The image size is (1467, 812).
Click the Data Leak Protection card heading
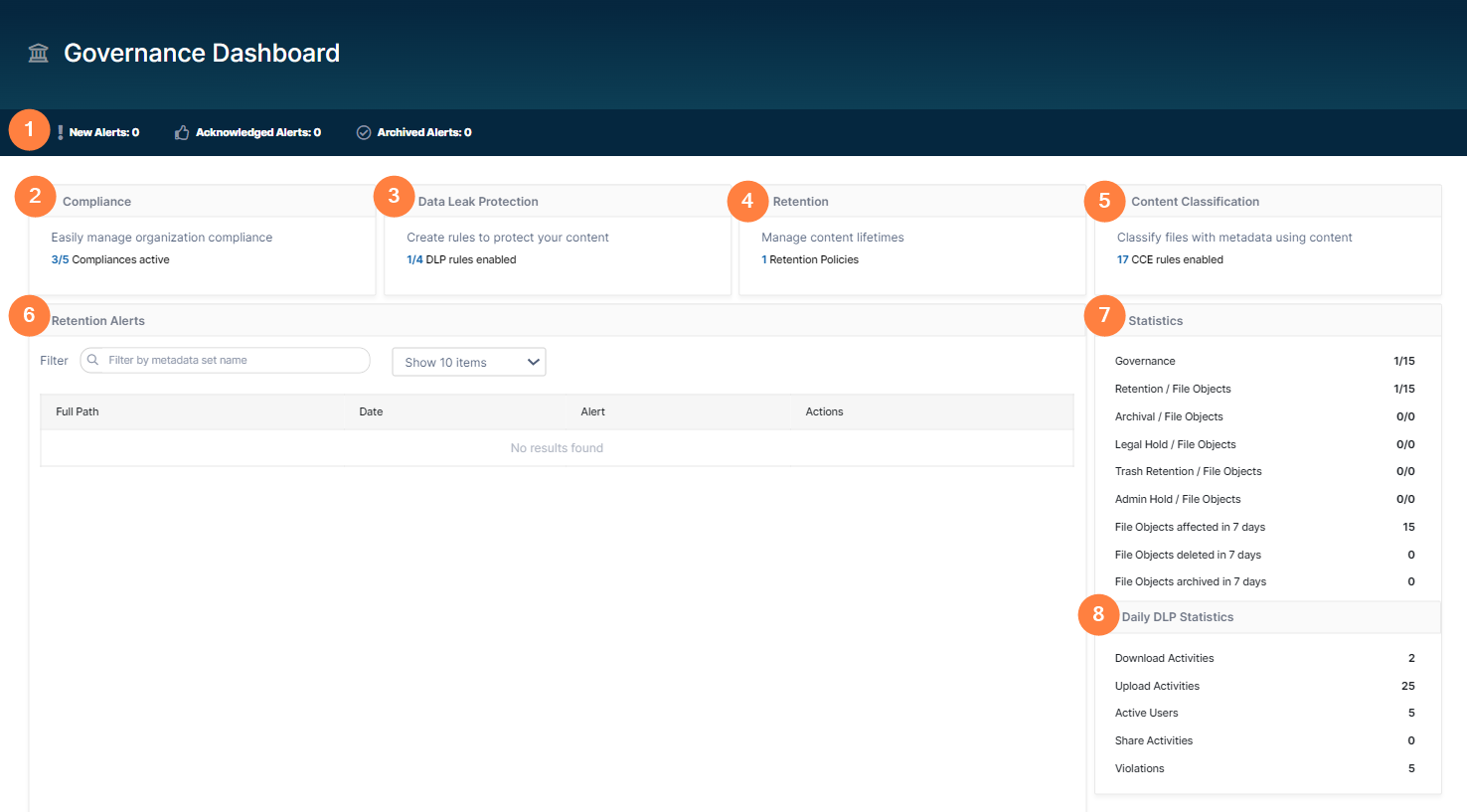478,201
